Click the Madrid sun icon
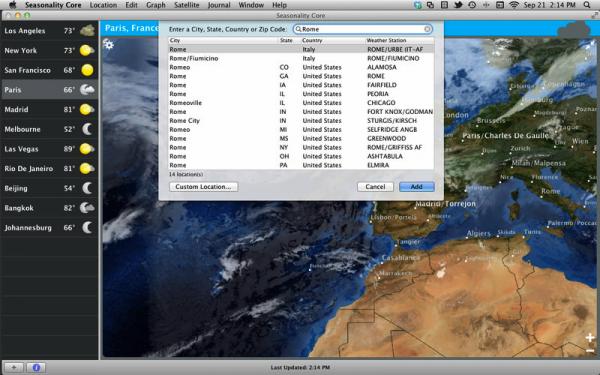 coord(87,109)
